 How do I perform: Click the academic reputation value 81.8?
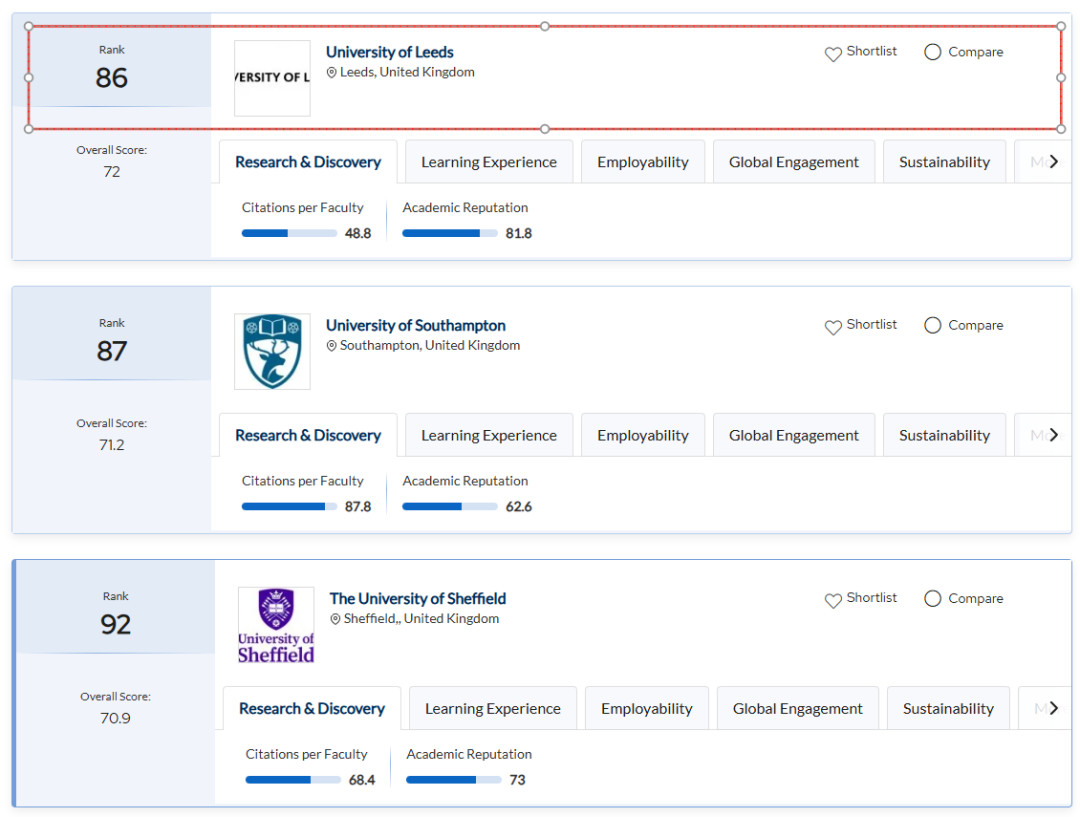coord(519,234)
